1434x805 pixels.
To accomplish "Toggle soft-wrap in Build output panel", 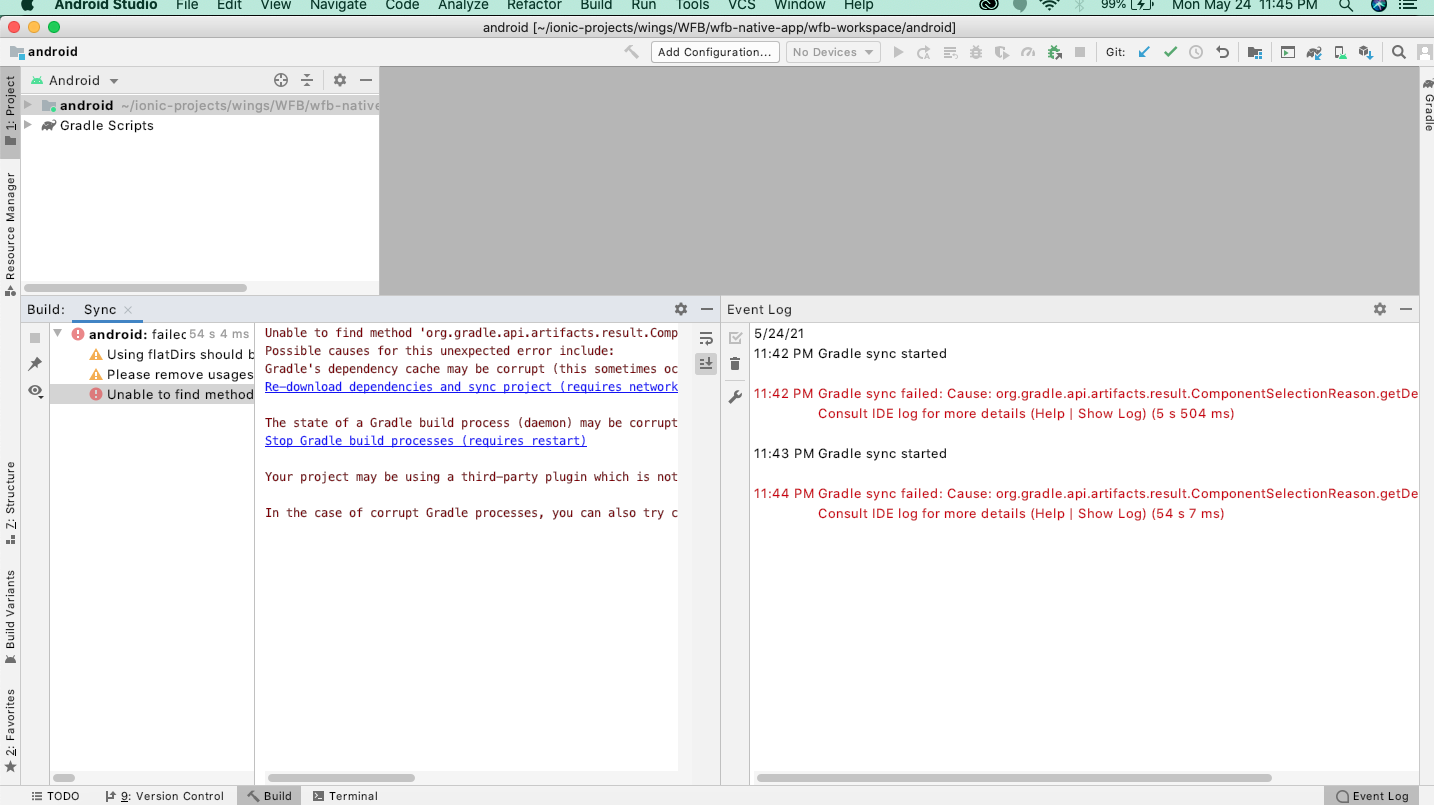I will [x=706, y=338].
